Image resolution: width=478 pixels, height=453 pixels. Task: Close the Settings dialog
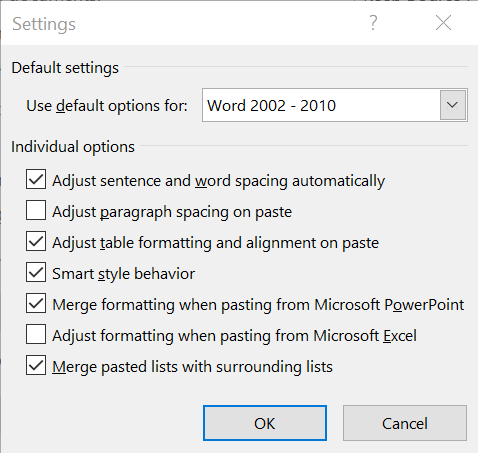point(443,23)
